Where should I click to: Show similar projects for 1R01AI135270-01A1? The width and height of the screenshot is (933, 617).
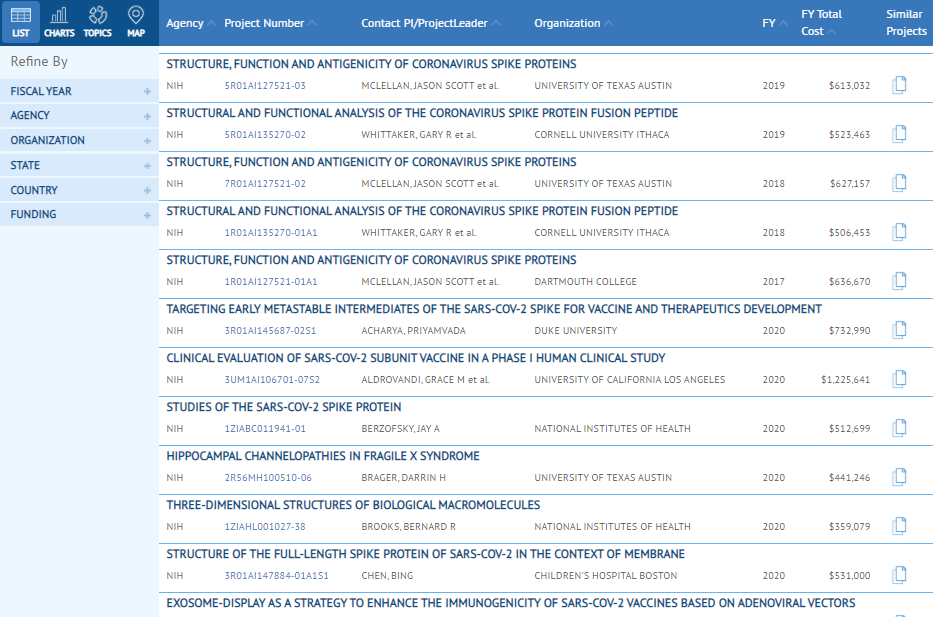[900, 232]
